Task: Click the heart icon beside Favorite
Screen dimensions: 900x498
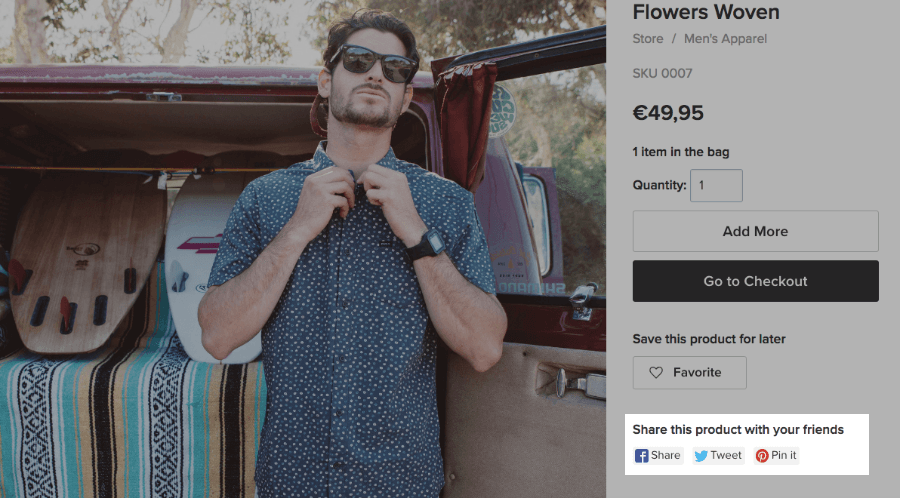Action: coord(656,373)
